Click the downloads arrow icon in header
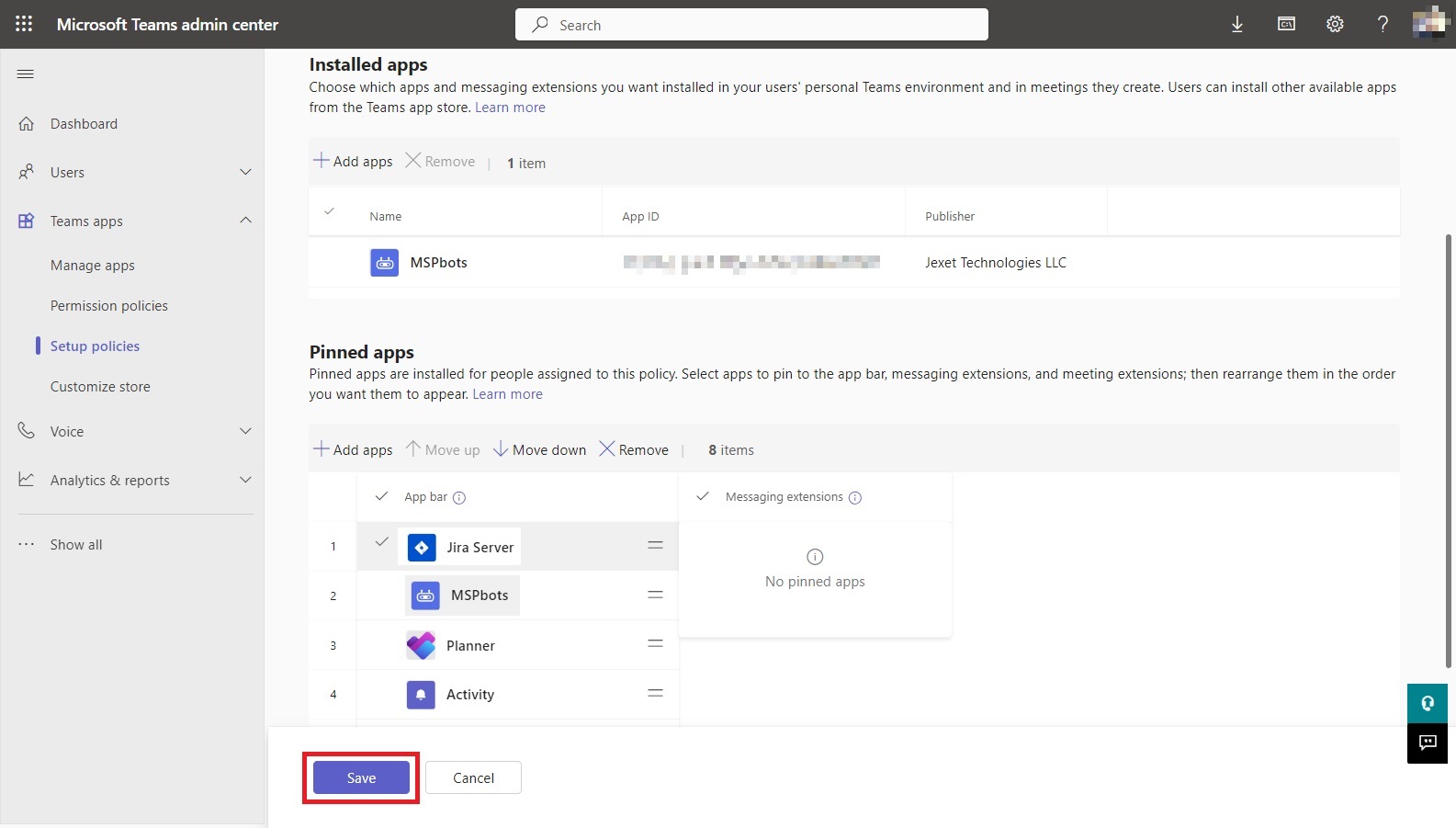The image size is (1456, 828). tap(1237, 25)
